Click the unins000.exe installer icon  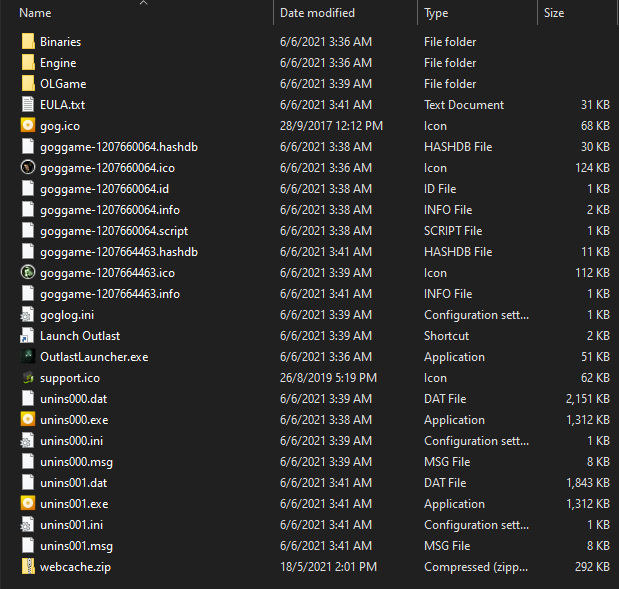28,420
